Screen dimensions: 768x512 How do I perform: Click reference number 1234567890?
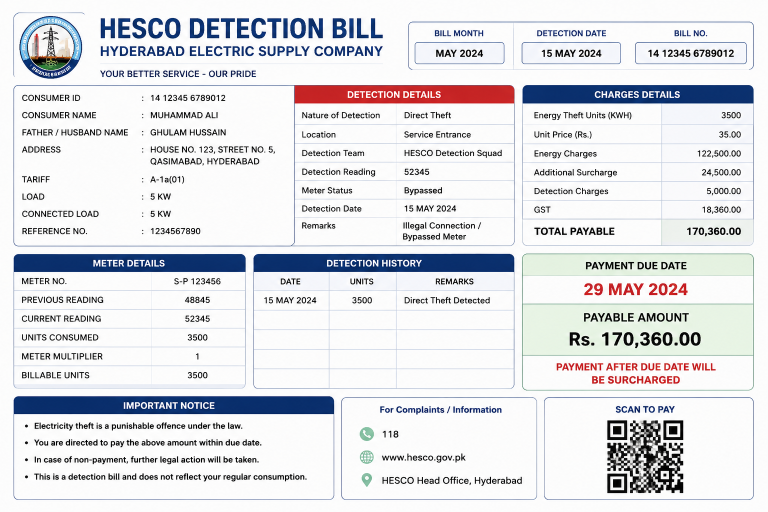point(175,231)
